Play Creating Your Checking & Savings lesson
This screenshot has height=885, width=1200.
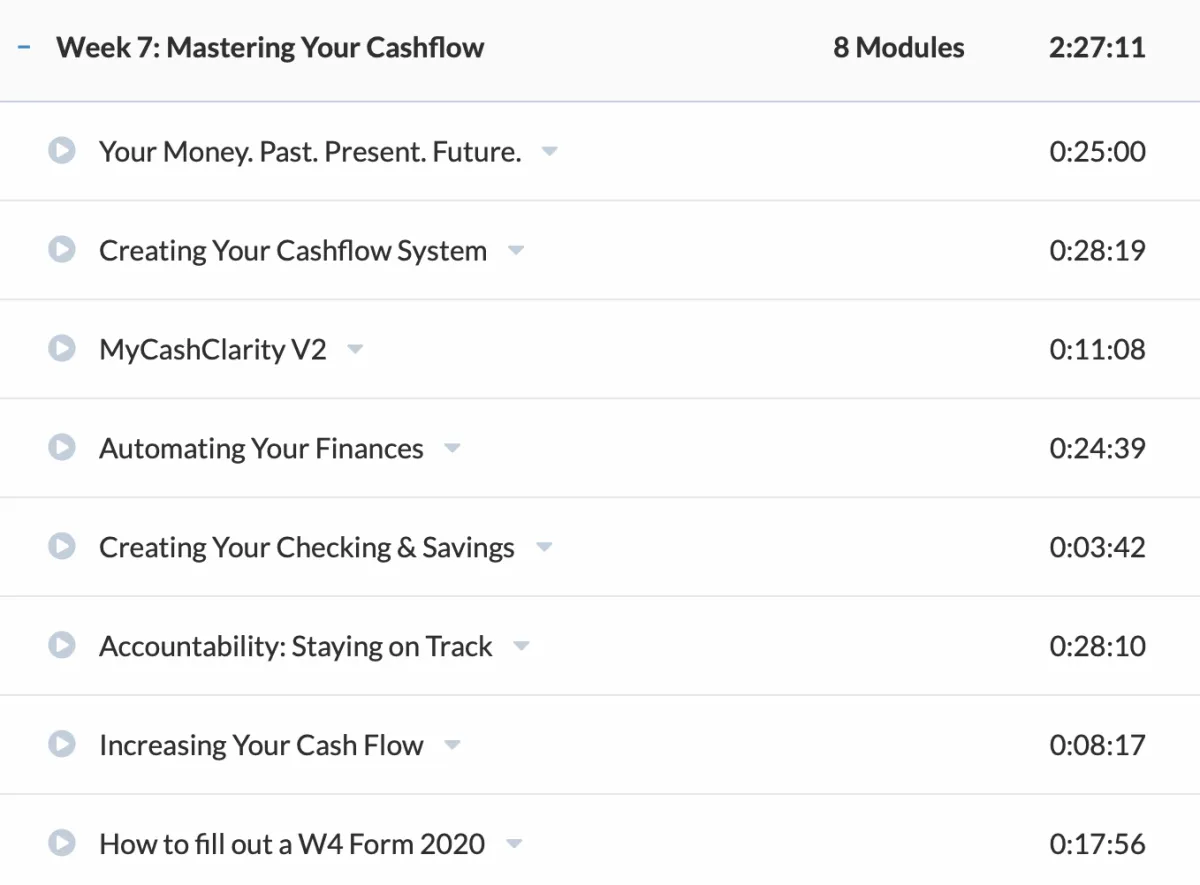62,547
